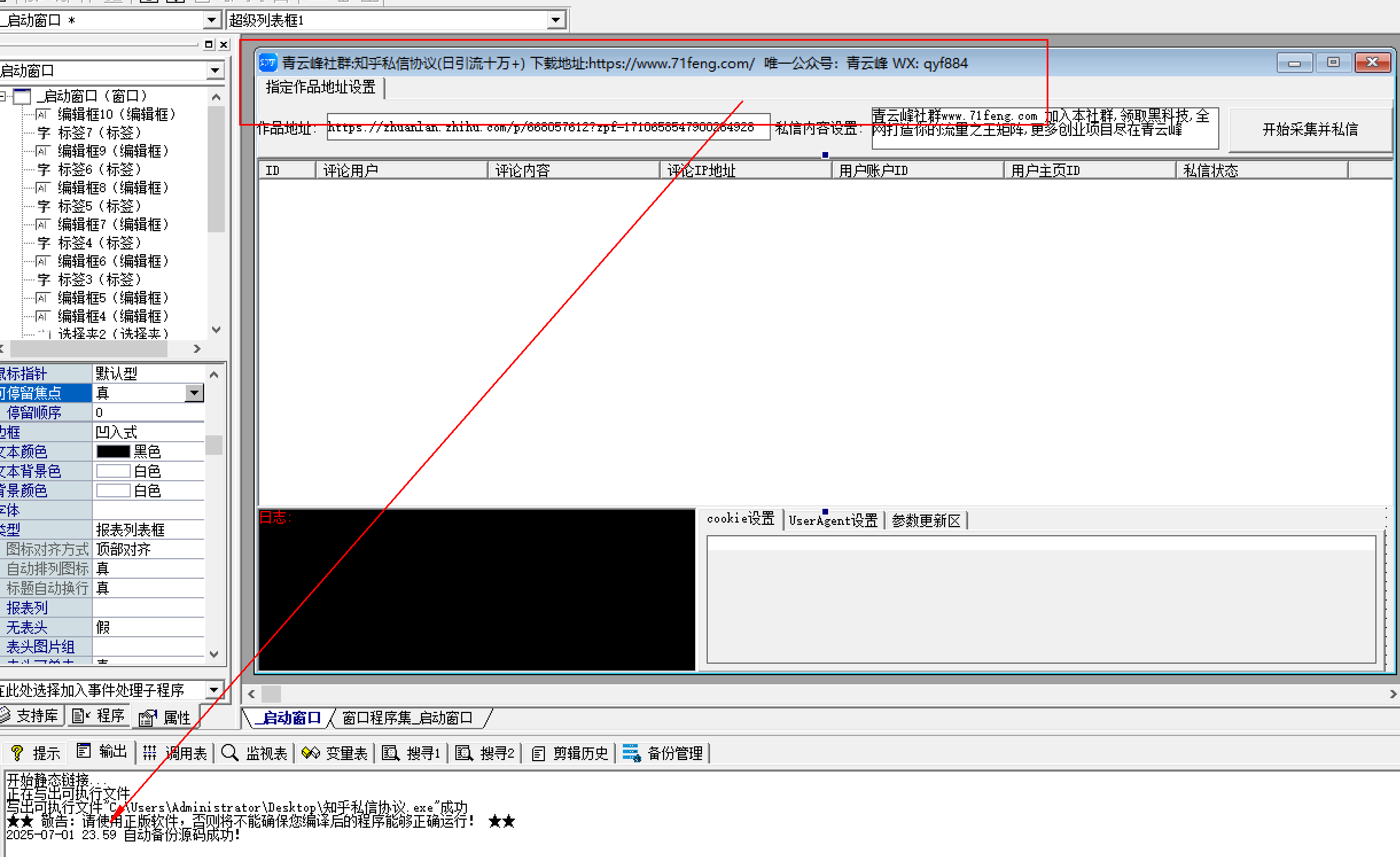Click the 文本颜色 black color swatch
Viewport: 1400px width, 857px height.
113,451
